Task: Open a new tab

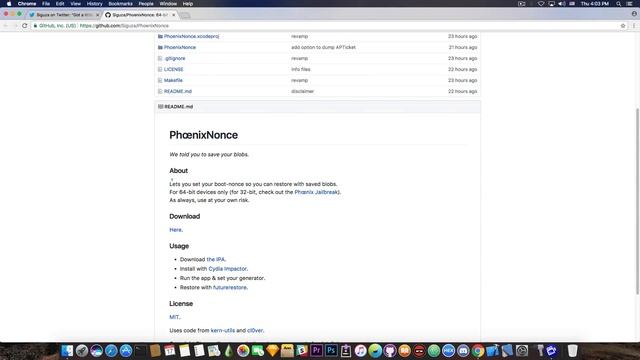Action: point(185,15)
